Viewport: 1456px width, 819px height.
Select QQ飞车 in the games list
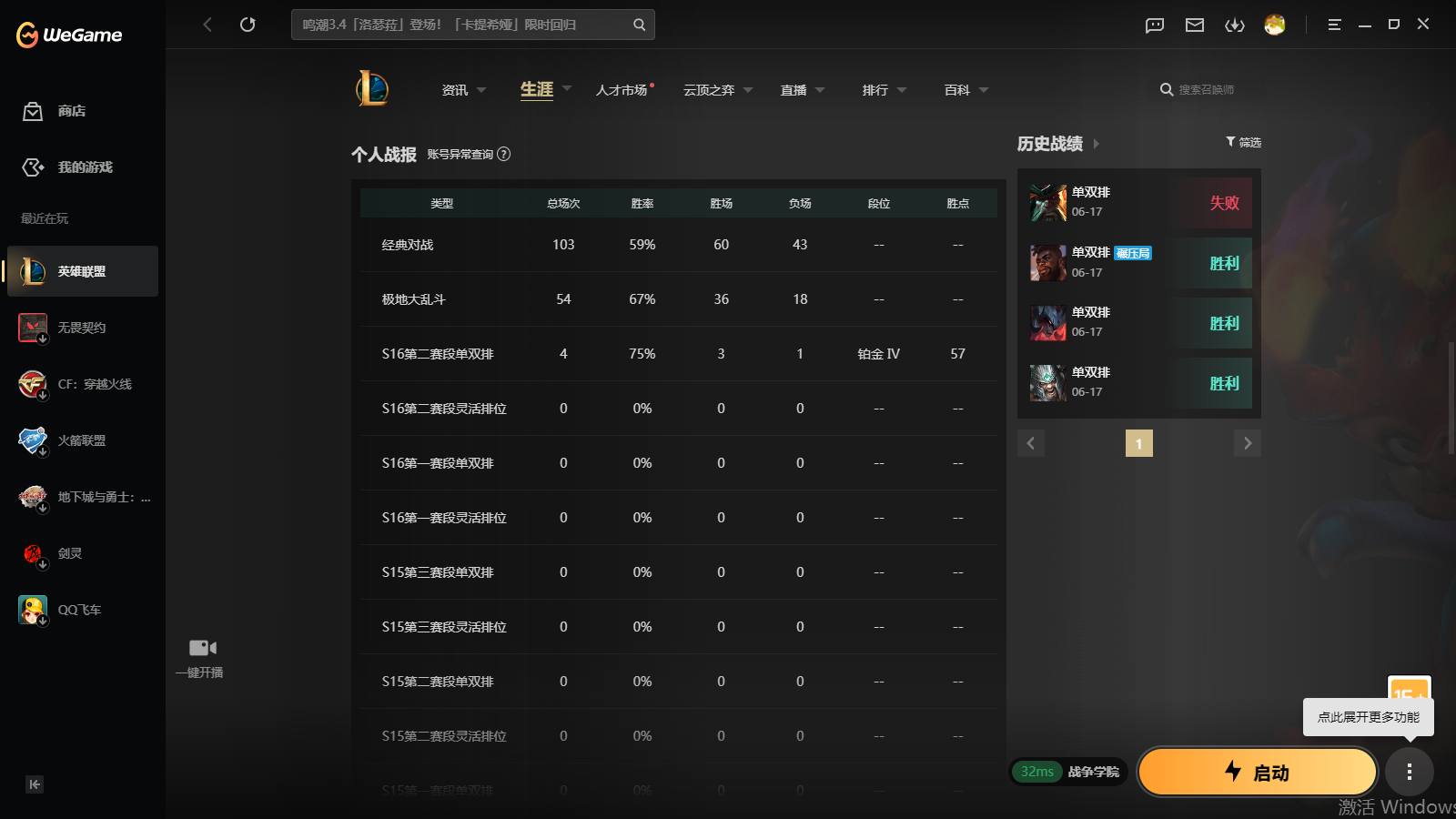pyautogui.click(x=83, y=610)
